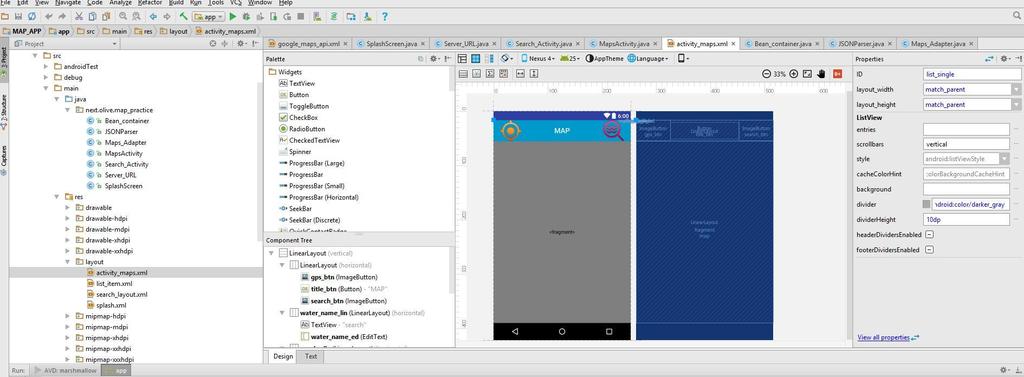Click the Find magnifier icon in toolbar
Image resolution: width=1024 pixels, height=377 pixels.
pos(123,16)
